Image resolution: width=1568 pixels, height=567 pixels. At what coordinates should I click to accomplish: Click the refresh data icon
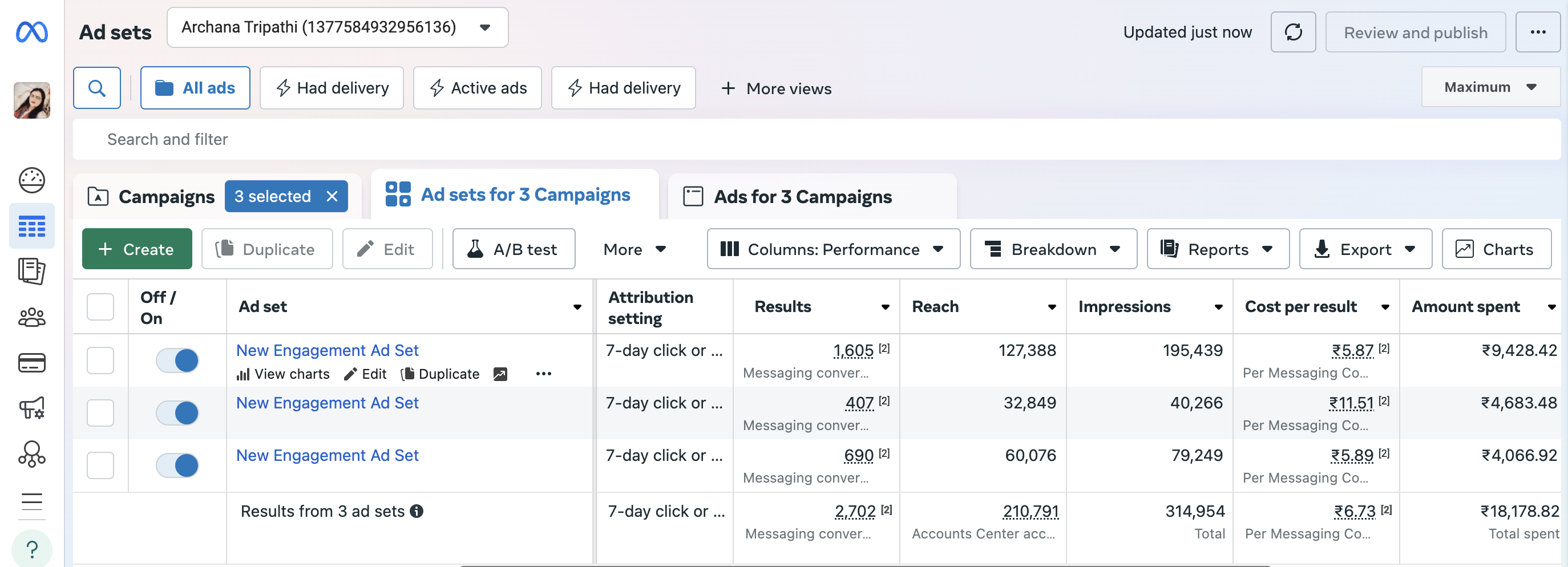click(1293, 33)
